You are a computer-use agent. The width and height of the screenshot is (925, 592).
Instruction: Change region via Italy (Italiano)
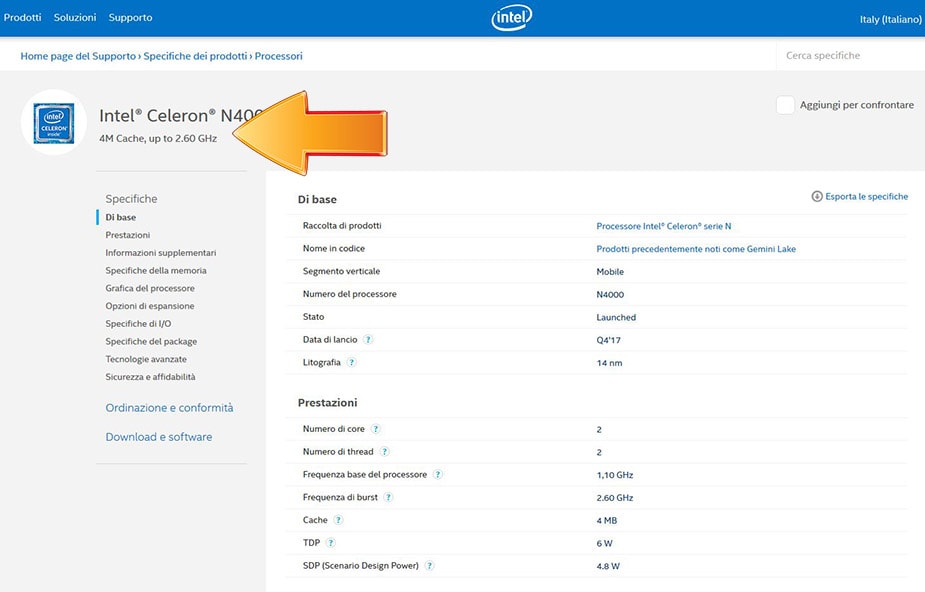(890, 19)
